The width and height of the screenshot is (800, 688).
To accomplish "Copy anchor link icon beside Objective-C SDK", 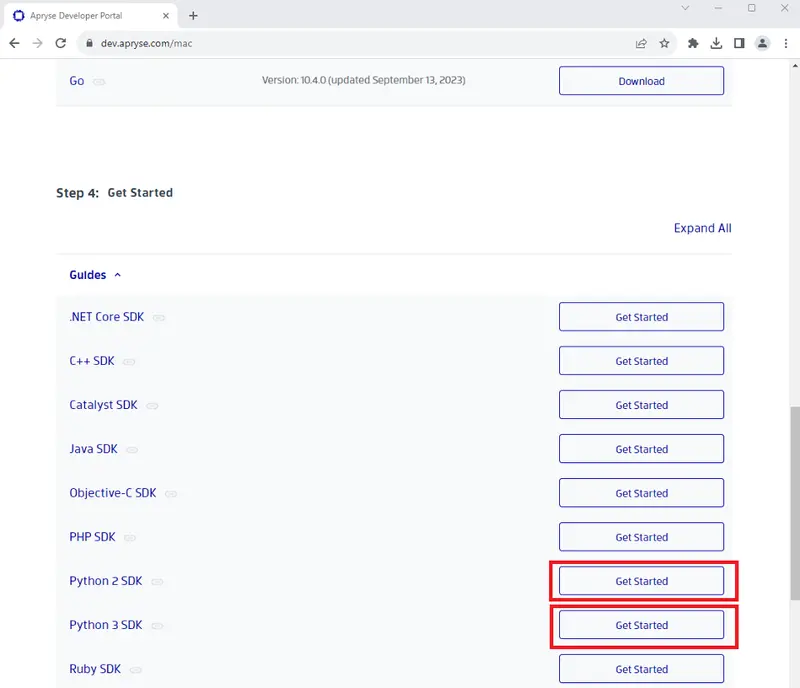I will (171, 494).
